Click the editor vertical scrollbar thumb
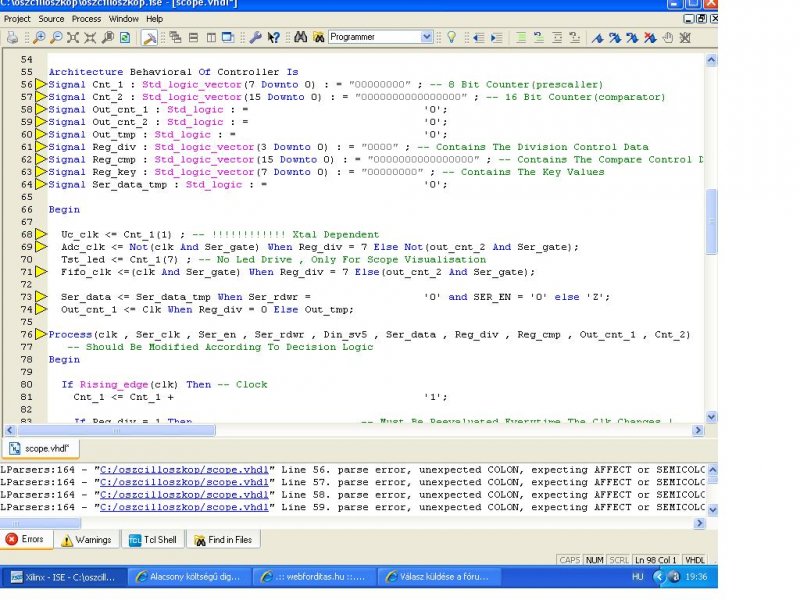 tap(711, 221)
